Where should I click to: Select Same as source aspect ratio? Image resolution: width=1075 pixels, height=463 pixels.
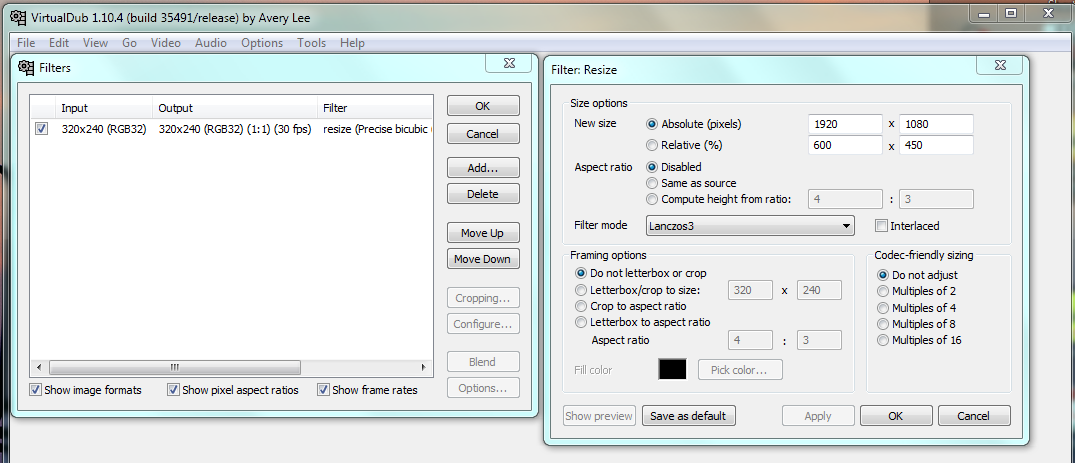[x=652, y=183]
